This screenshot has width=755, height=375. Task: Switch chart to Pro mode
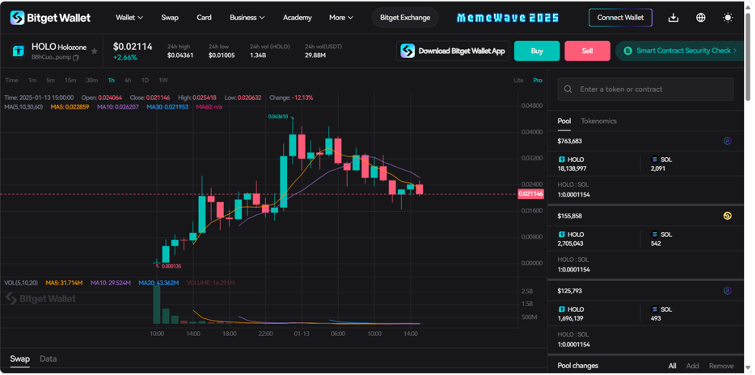coord(537,80)
